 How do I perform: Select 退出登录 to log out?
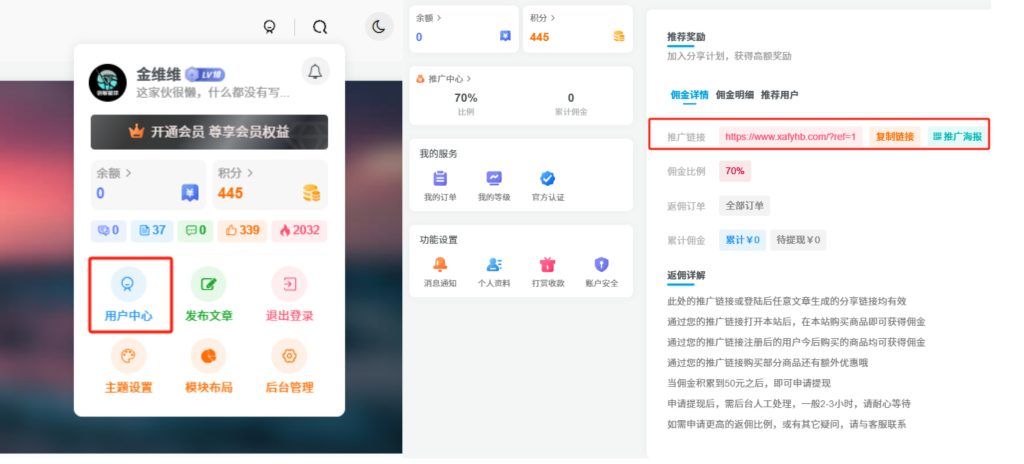pyautogui.click(x=289, y=295)
